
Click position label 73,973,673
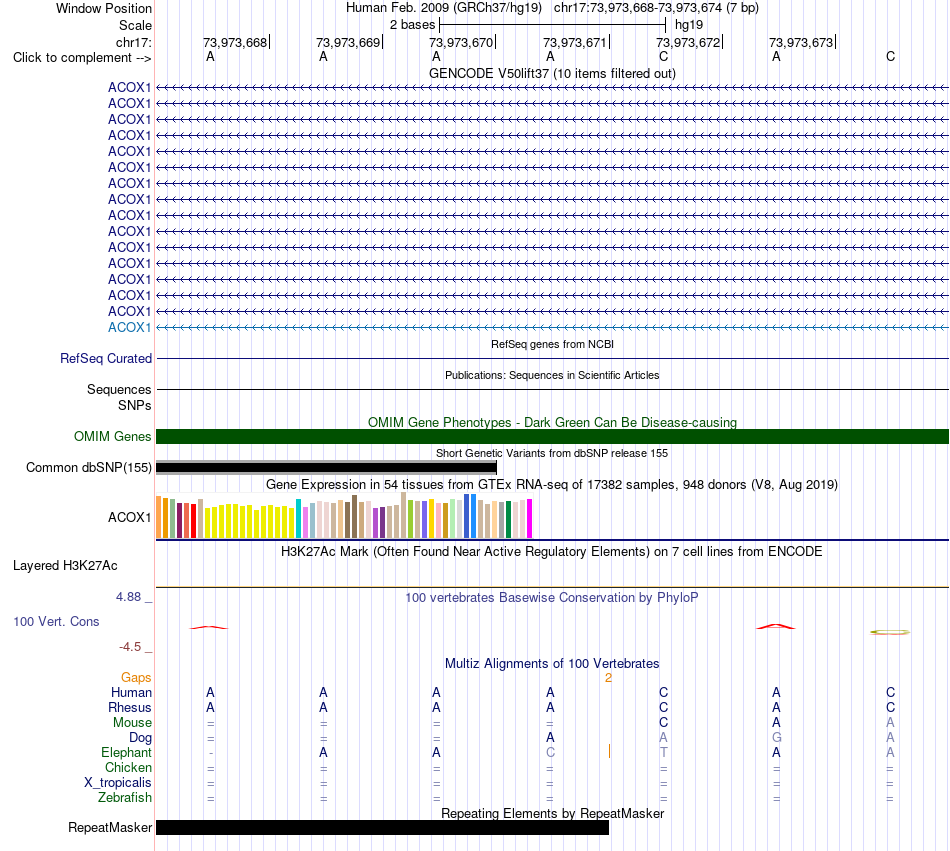(801, 42)
